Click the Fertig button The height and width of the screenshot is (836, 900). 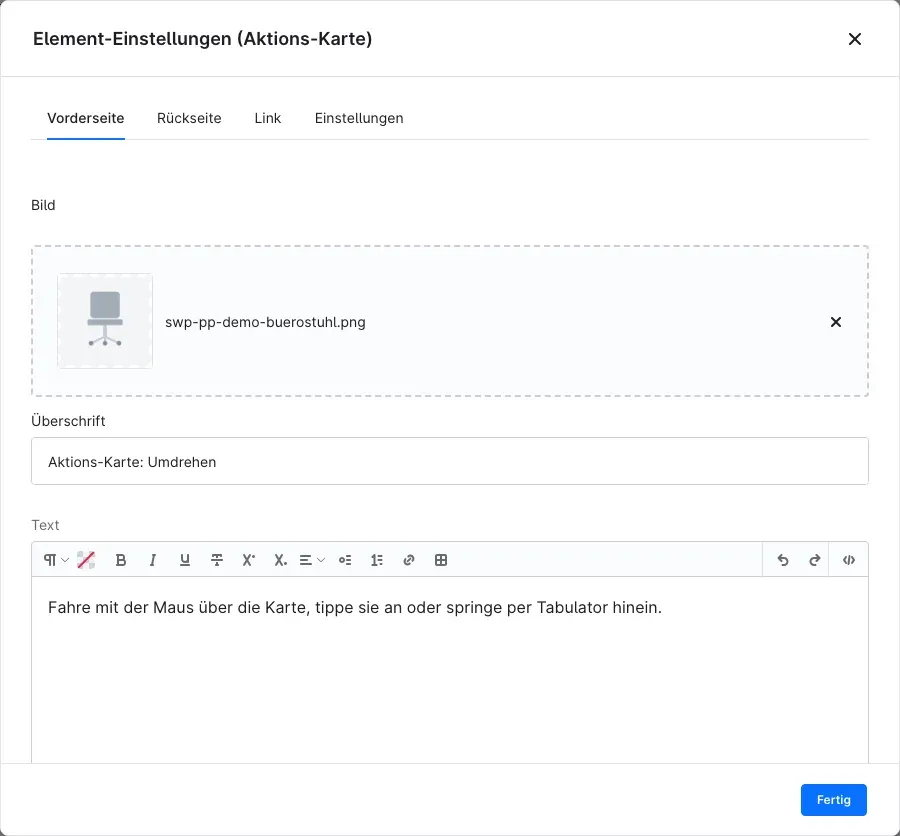point(833,800)
